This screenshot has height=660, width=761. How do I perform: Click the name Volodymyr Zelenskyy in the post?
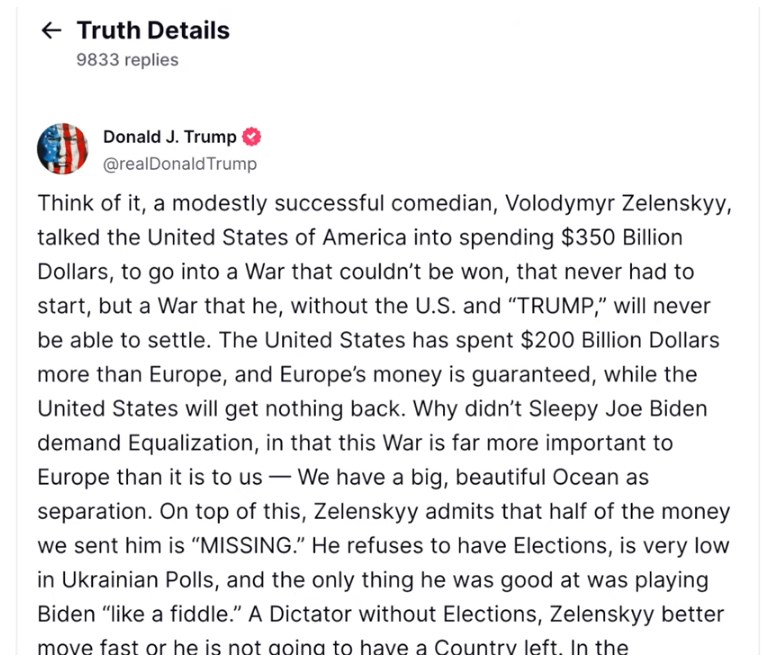[619, 204]
